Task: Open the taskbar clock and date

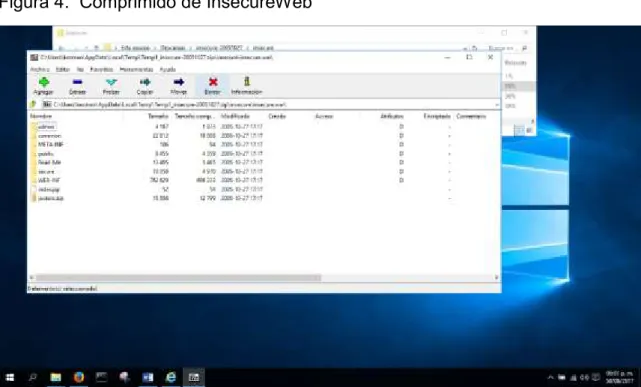Action: [619, 377]
